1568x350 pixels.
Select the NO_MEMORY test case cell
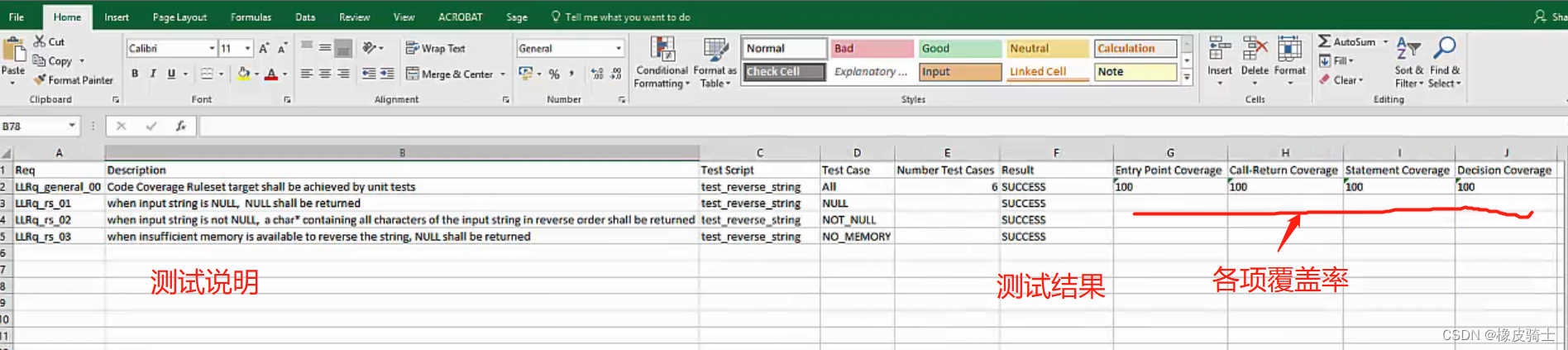pos(857,237)
